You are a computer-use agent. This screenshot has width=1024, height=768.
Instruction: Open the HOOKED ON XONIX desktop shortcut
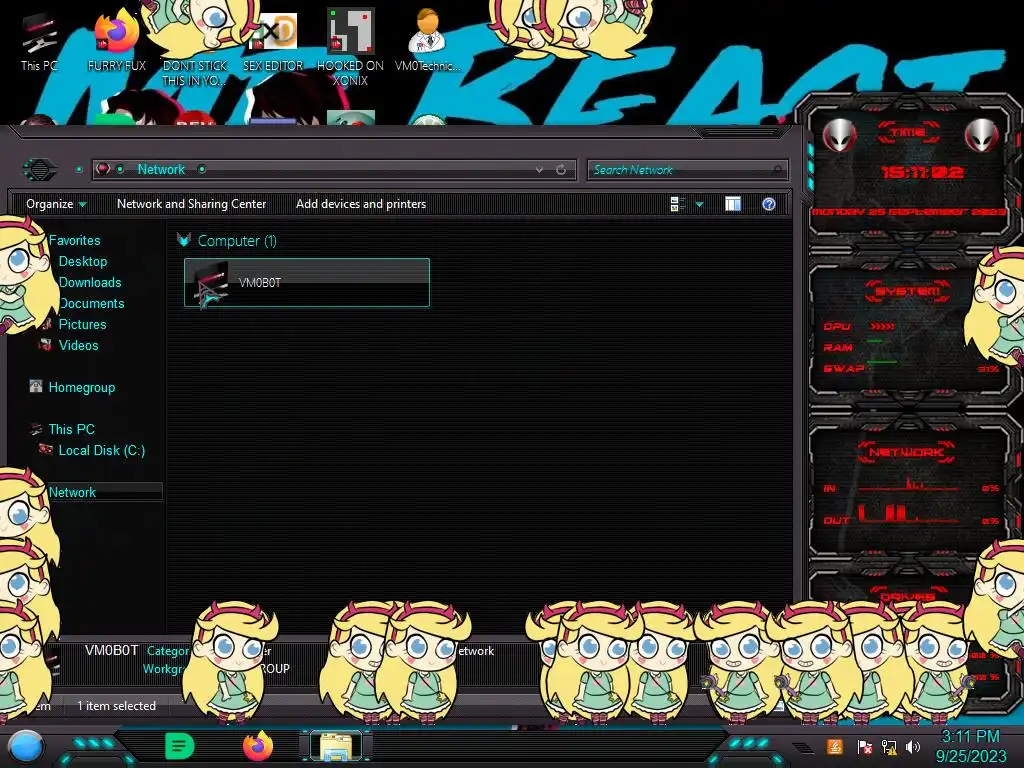click(350, 48)
